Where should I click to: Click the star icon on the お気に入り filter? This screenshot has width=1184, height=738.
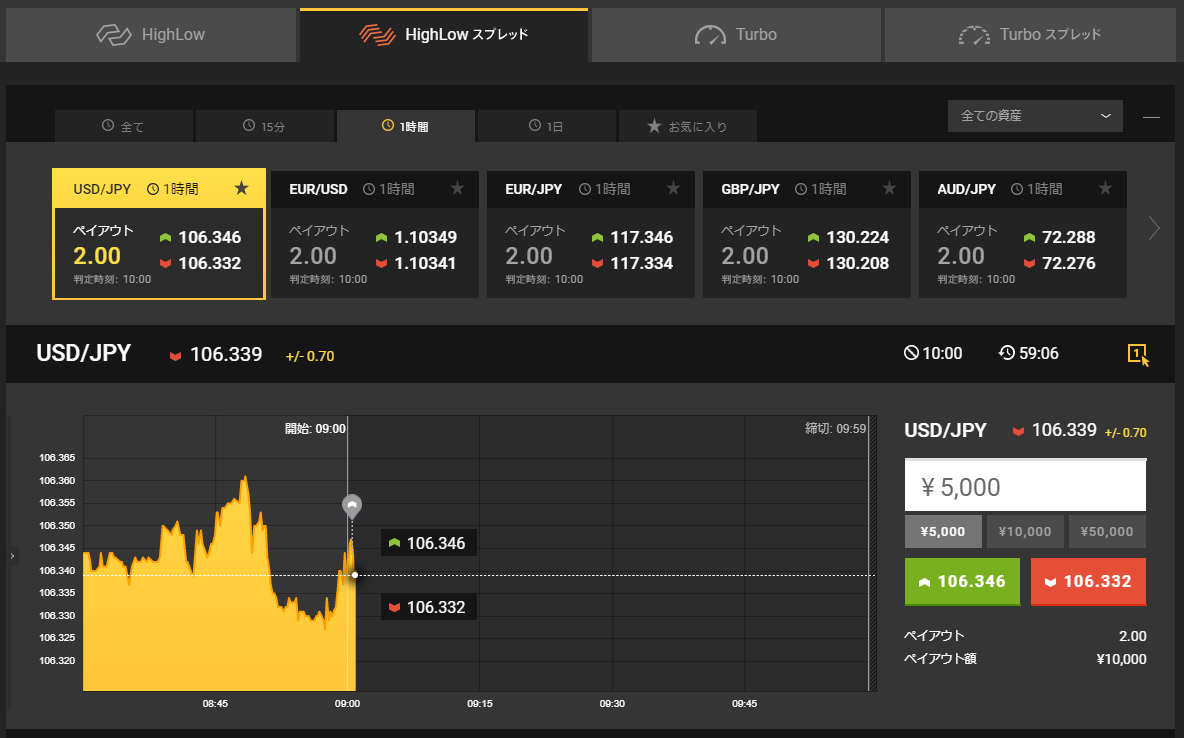[x=656, y=126]
